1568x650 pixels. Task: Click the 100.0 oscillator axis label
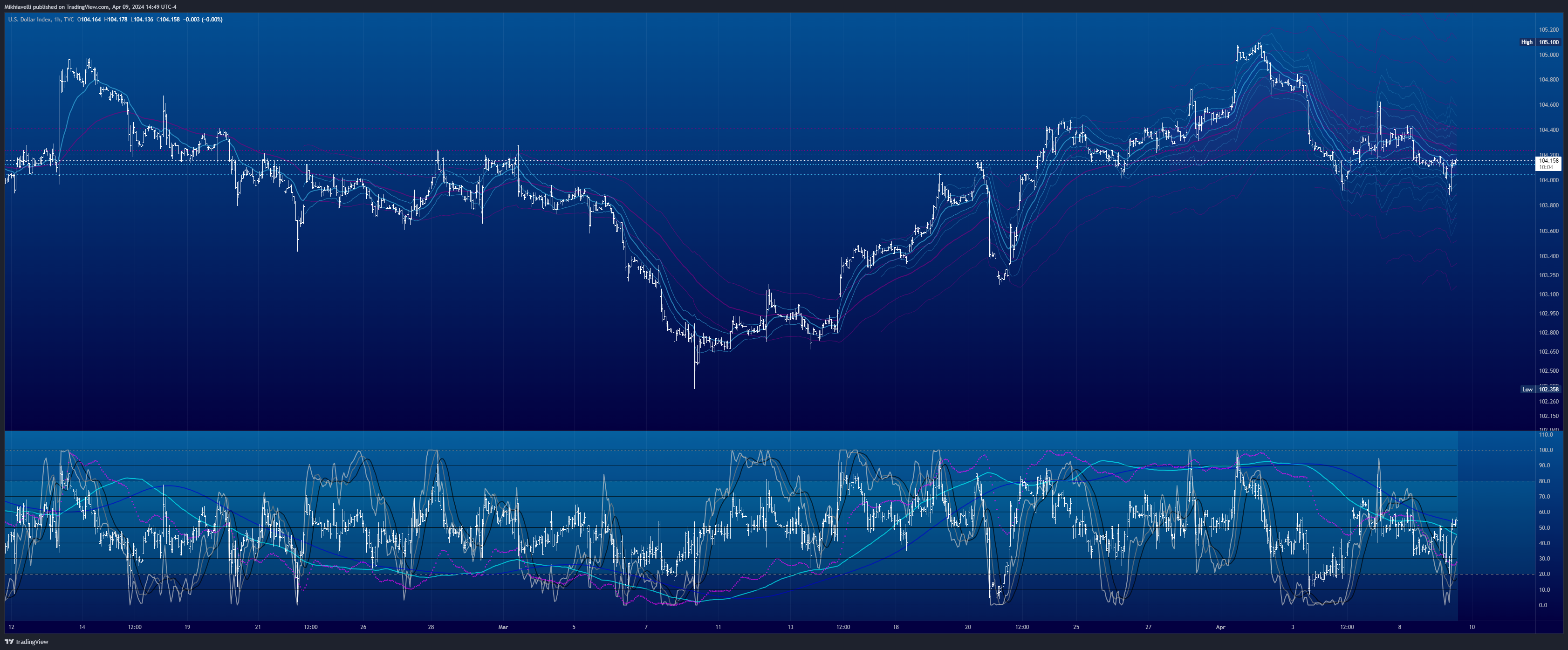1546,451
